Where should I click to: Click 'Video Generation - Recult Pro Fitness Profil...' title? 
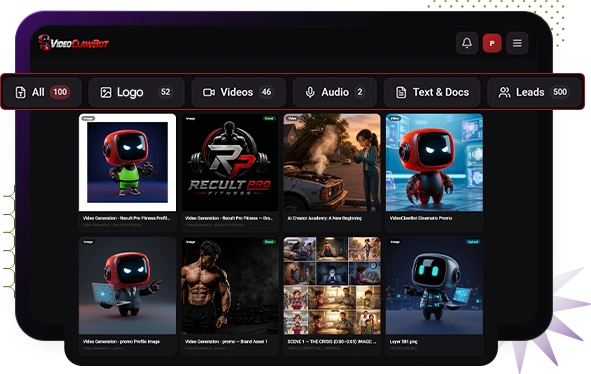tap(126, 218)
